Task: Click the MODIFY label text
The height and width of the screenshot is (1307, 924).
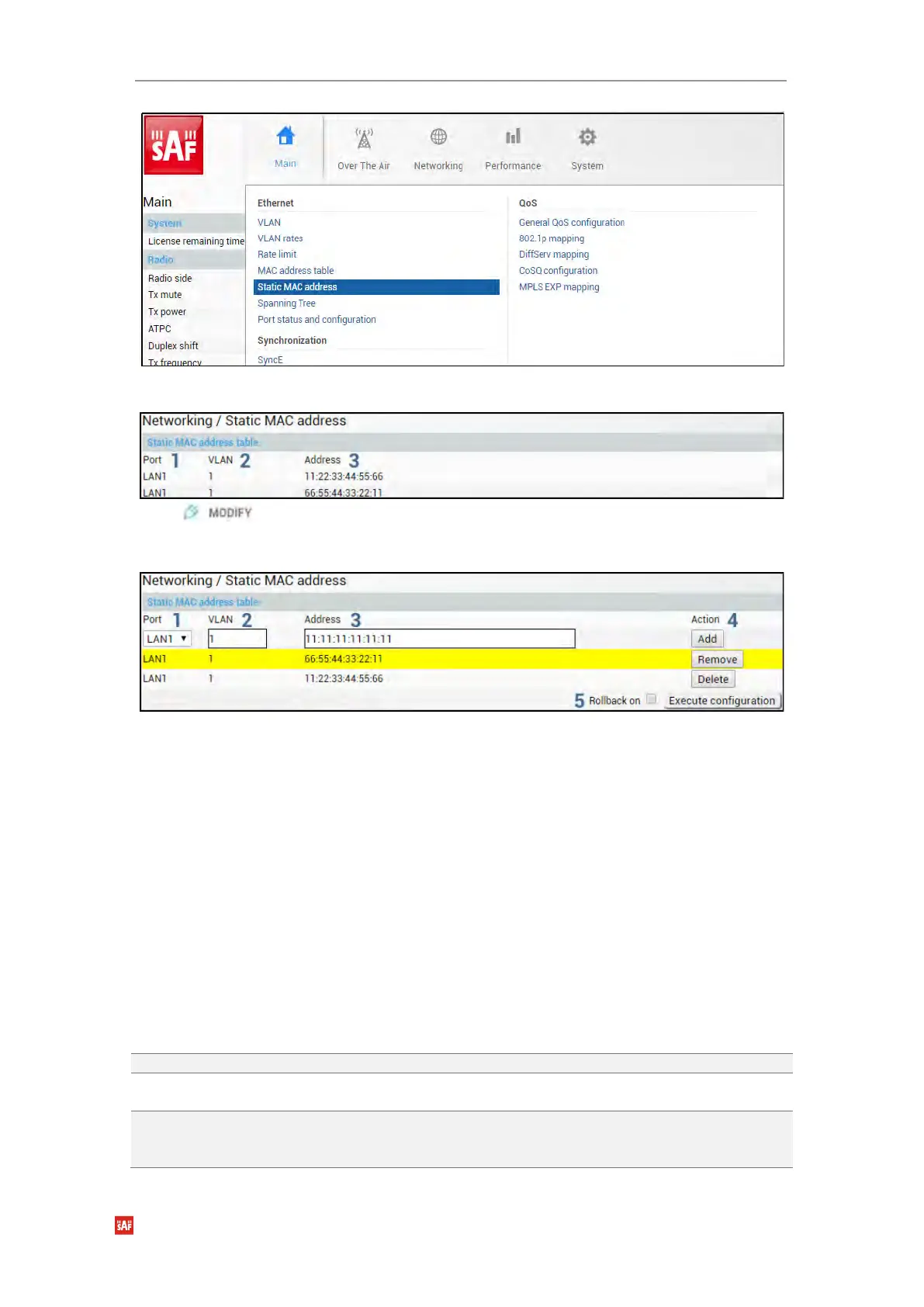Action: click(230, 513)
